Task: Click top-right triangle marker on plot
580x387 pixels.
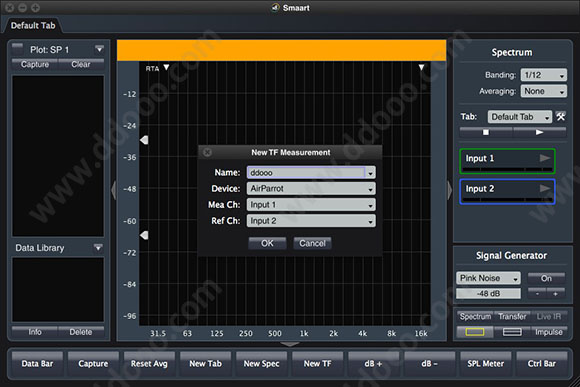Action: tap(421, 67)
